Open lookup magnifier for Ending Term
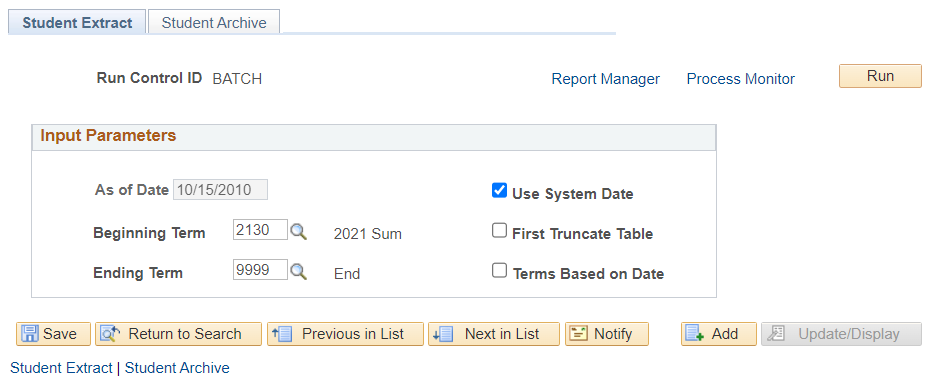 tap(298, 272)
